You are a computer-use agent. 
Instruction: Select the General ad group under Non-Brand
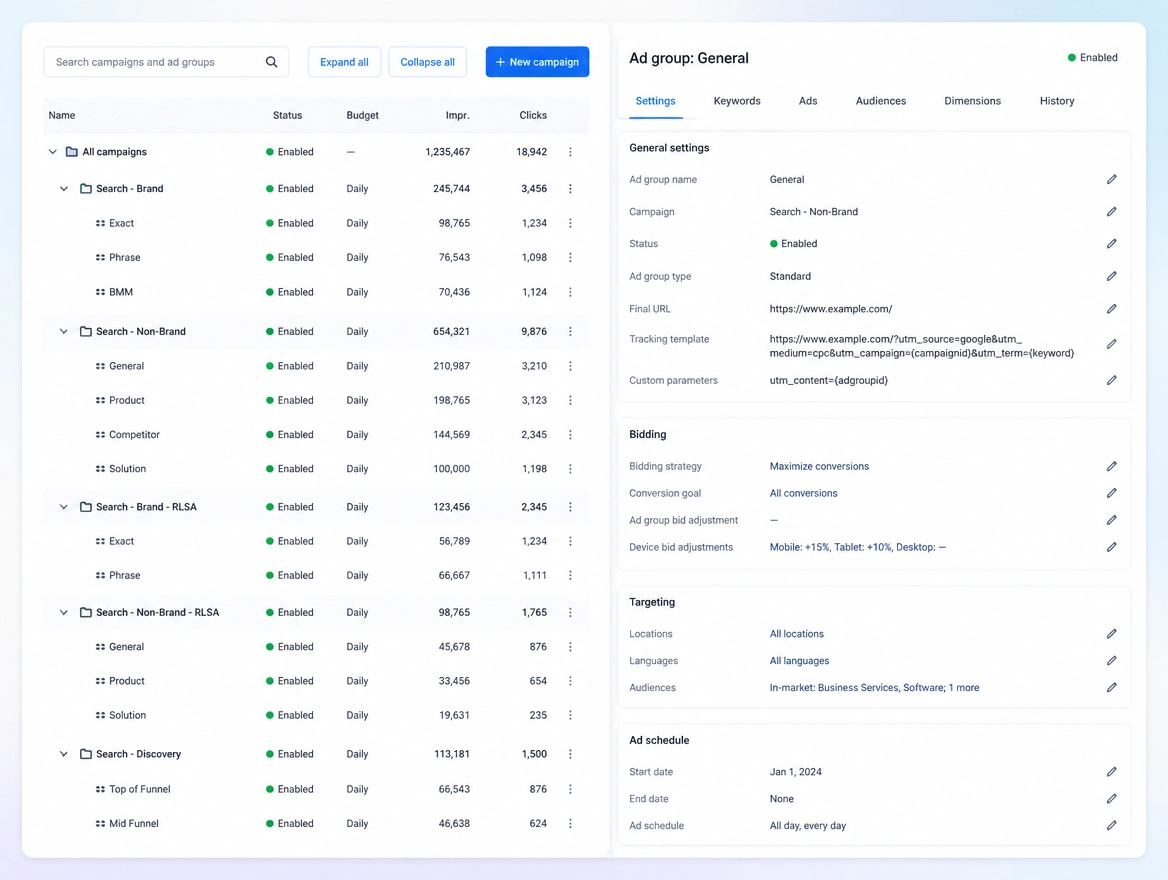[316, 366]
